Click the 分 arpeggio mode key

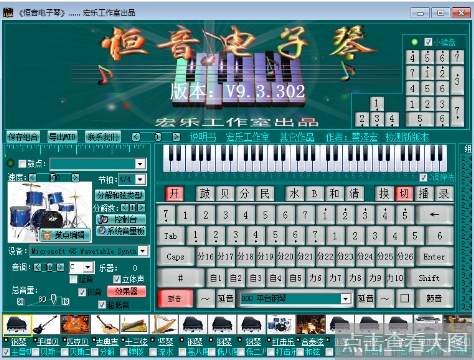pos(245,193)
